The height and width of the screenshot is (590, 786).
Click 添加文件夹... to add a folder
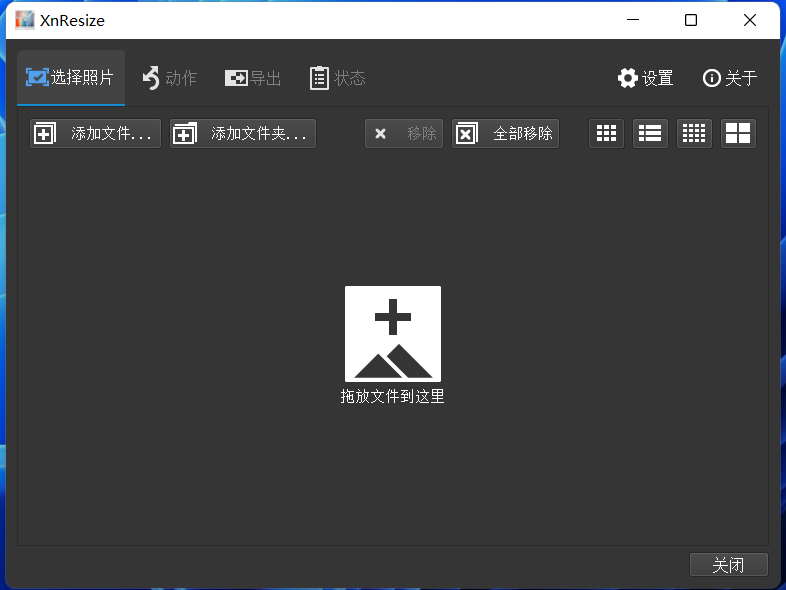click(x=243, y=134)
